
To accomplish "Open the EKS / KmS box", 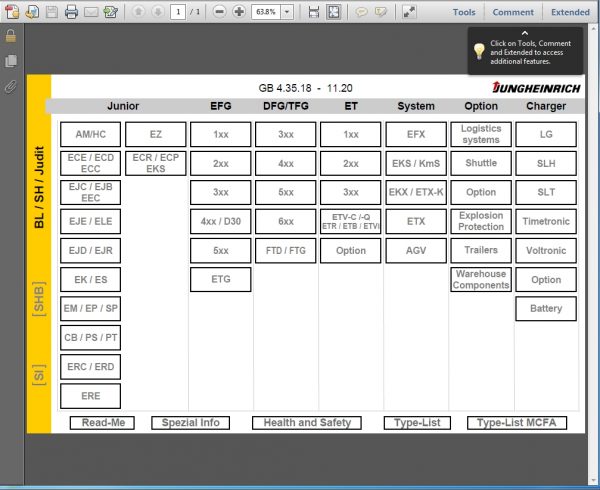I will tap(416, 163).
